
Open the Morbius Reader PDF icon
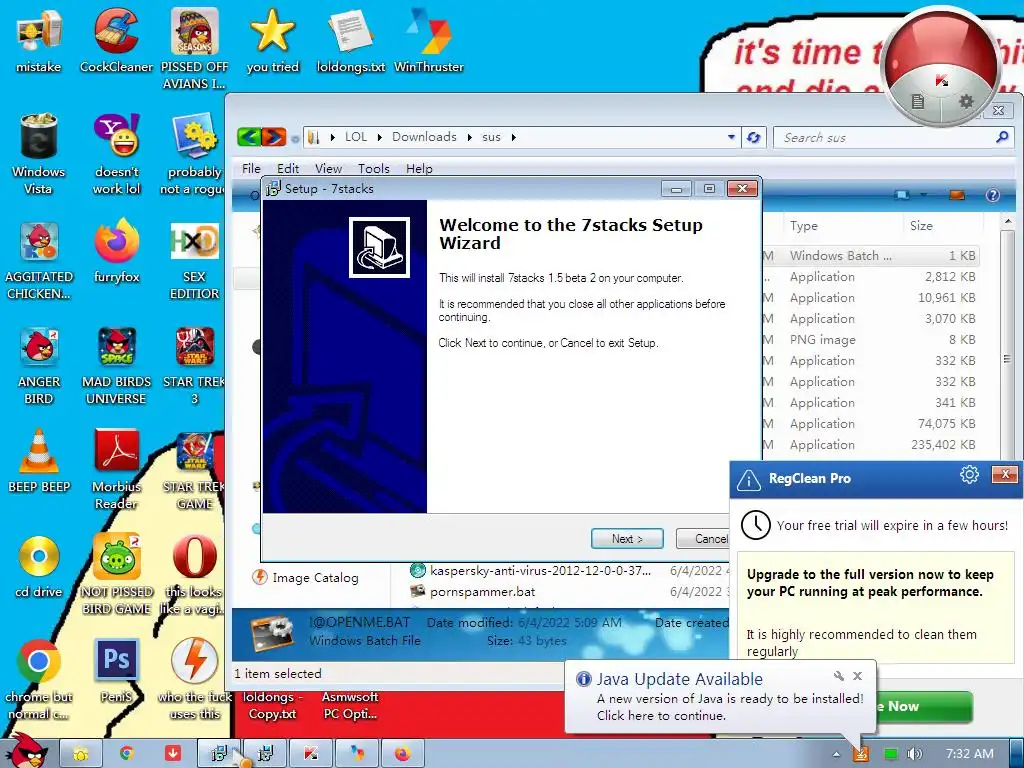pyautogui.click(x=116, y=469)
